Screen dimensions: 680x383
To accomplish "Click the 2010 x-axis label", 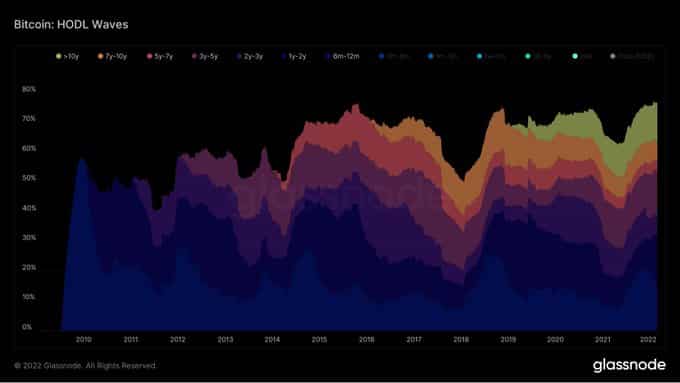I will tap(84, 340).
